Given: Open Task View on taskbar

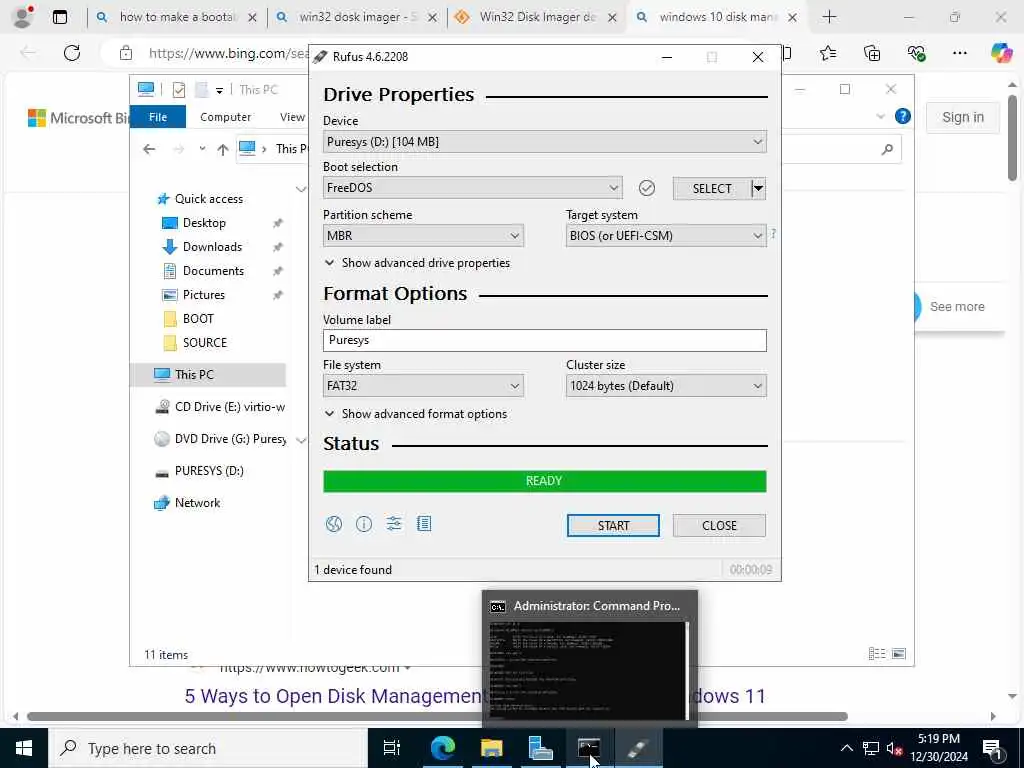Looking at the screenshot, I should click(x=392, y=748).
